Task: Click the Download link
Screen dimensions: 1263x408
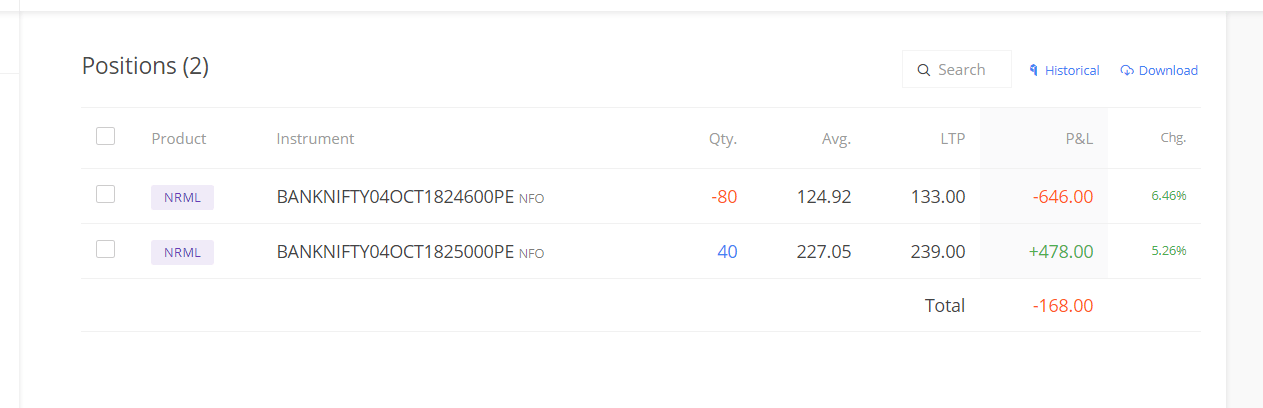Action: (1159, 70)
